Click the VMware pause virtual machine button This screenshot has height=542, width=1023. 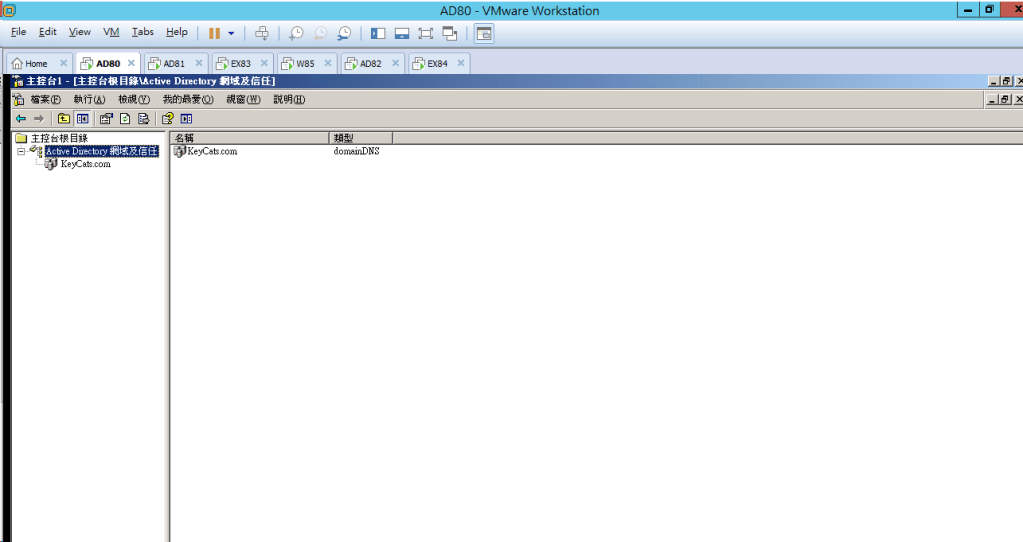coord(214,33)
